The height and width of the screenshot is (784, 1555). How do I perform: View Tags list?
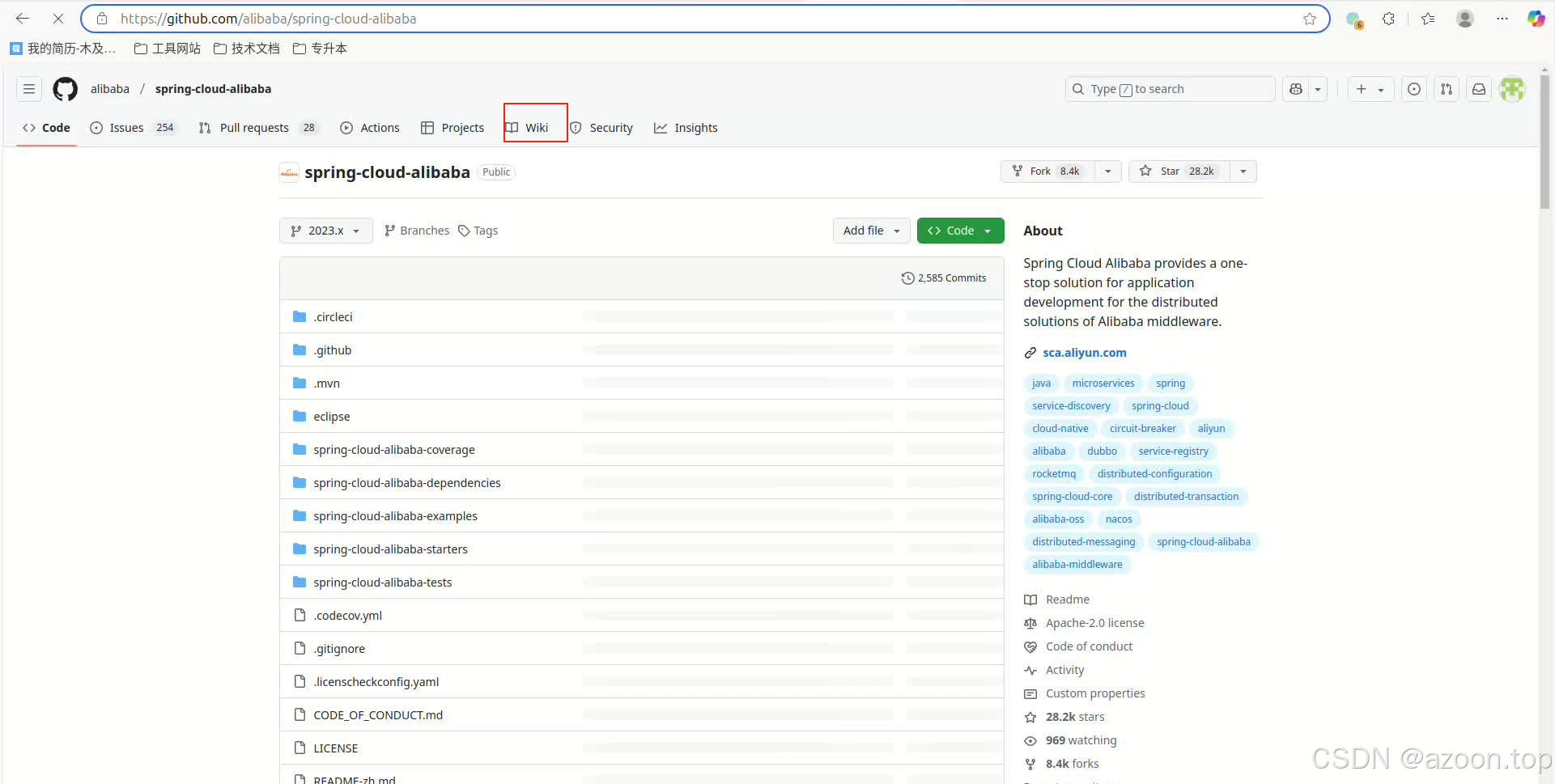tap(478, 231)
